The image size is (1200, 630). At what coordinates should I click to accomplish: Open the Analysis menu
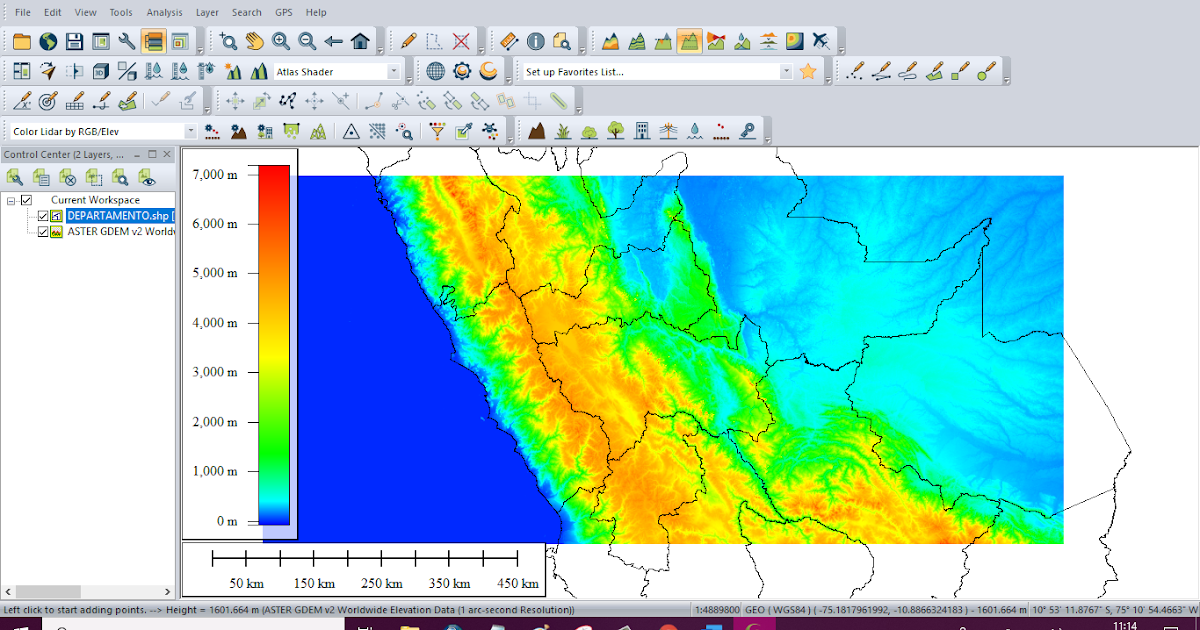[164, 12]
